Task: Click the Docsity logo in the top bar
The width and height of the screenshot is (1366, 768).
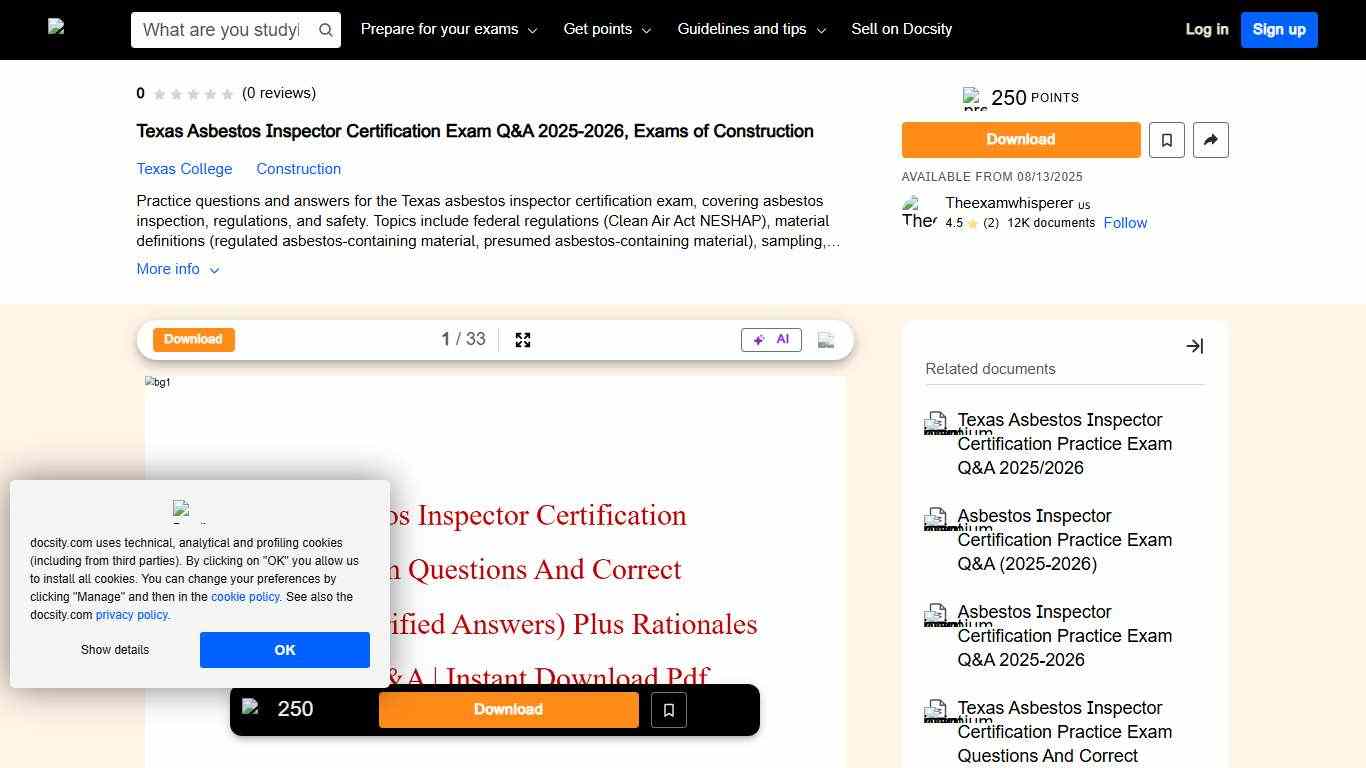Action: pyautogui.click(x=57, y=29)
